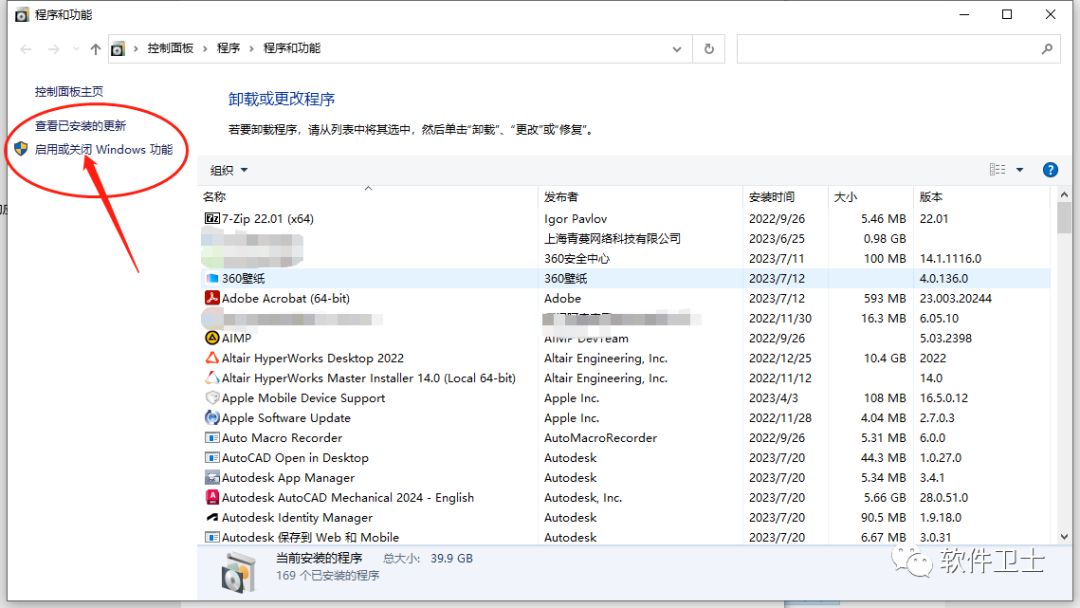1080x608 pixels.
Task: Click version 16.5.0.12
Action: coord(944,398)
